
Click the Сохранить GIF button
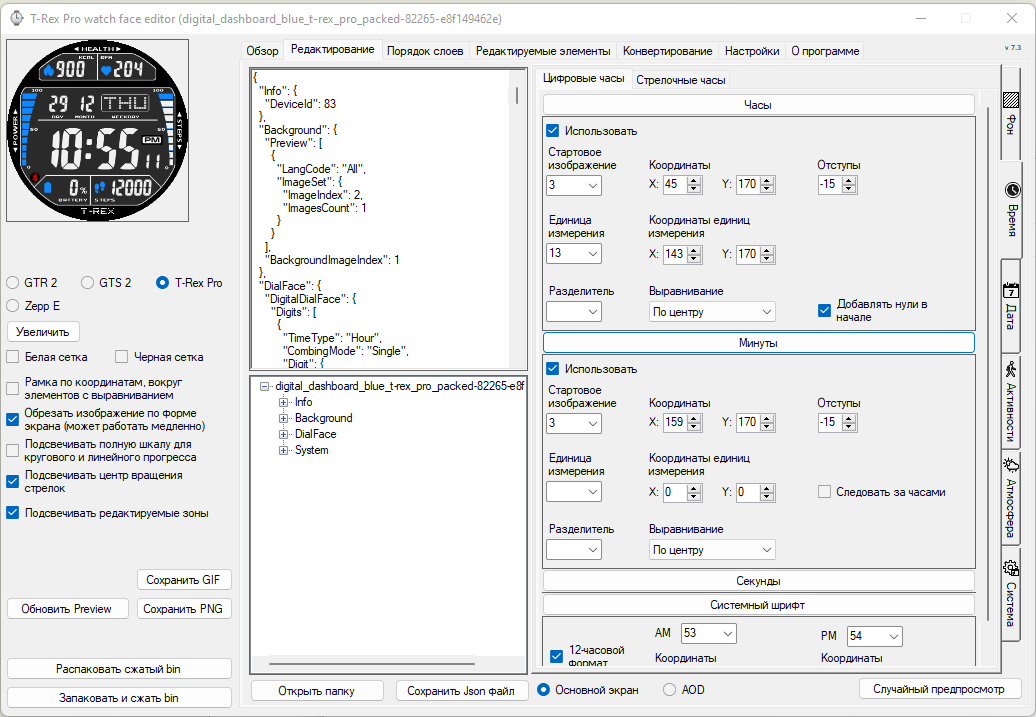(x=184, y=580)
